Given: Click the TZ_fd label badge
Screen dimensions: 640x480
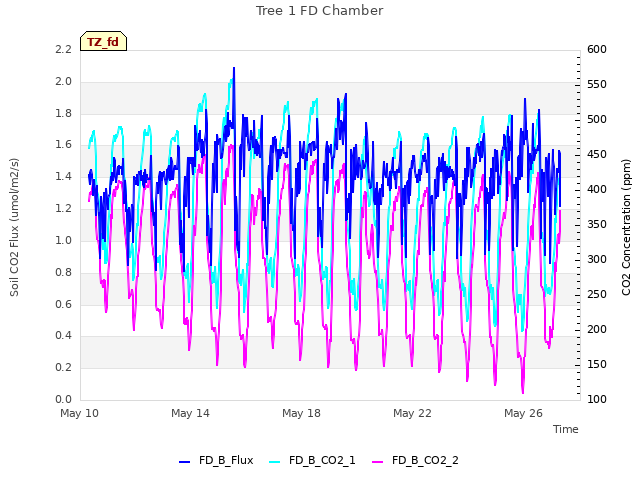Looking at the screenshot, I should (x=103, y=41).
